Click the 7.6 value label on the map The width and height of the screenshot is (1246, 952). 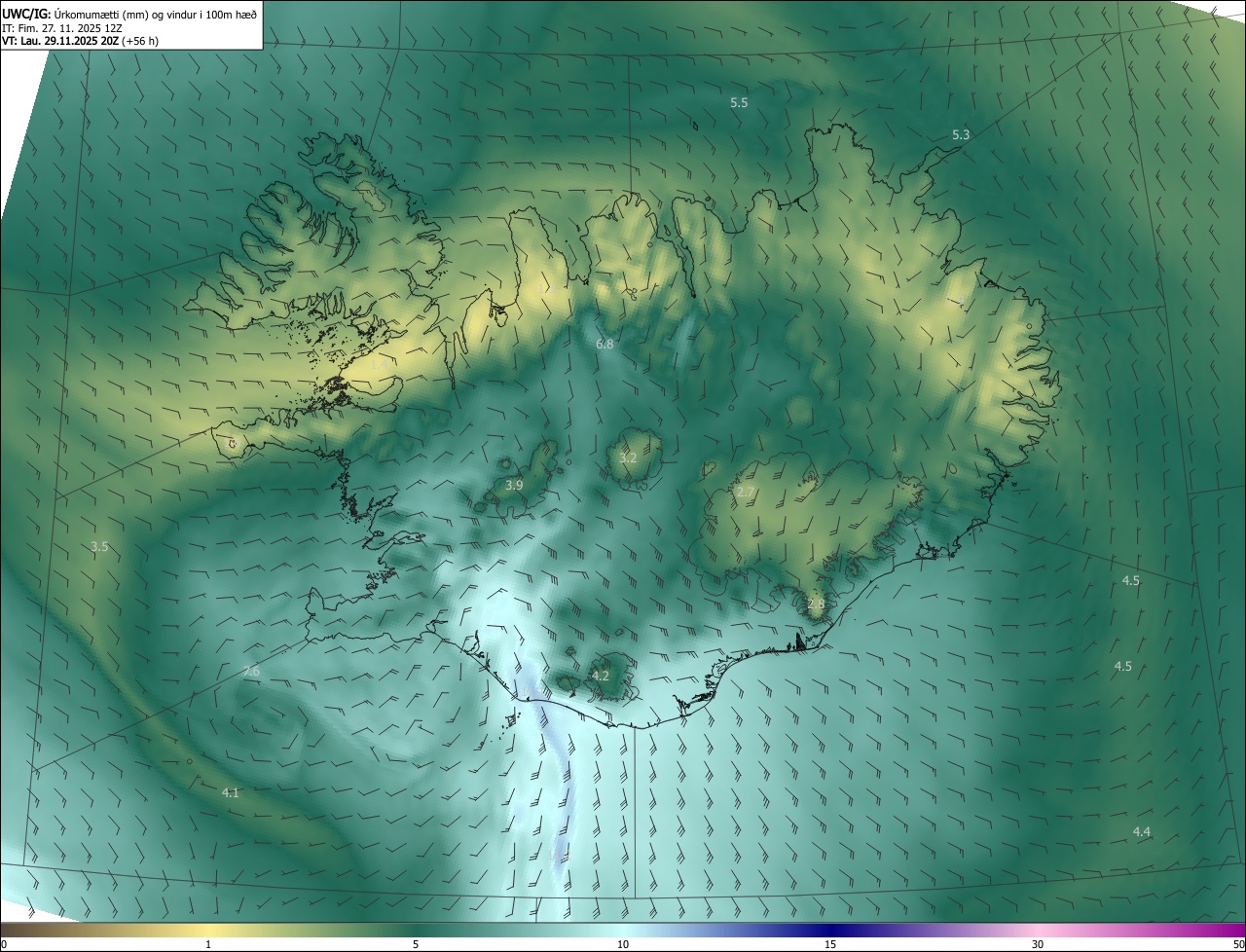[x=251, y=672]
